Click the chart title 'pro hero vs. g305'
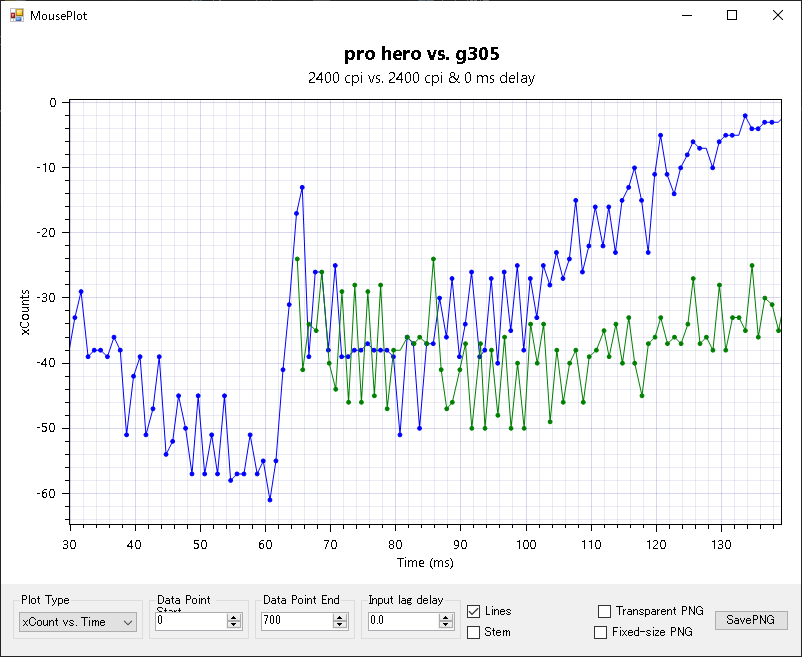 pyautogui.click(x=421, y=53)
